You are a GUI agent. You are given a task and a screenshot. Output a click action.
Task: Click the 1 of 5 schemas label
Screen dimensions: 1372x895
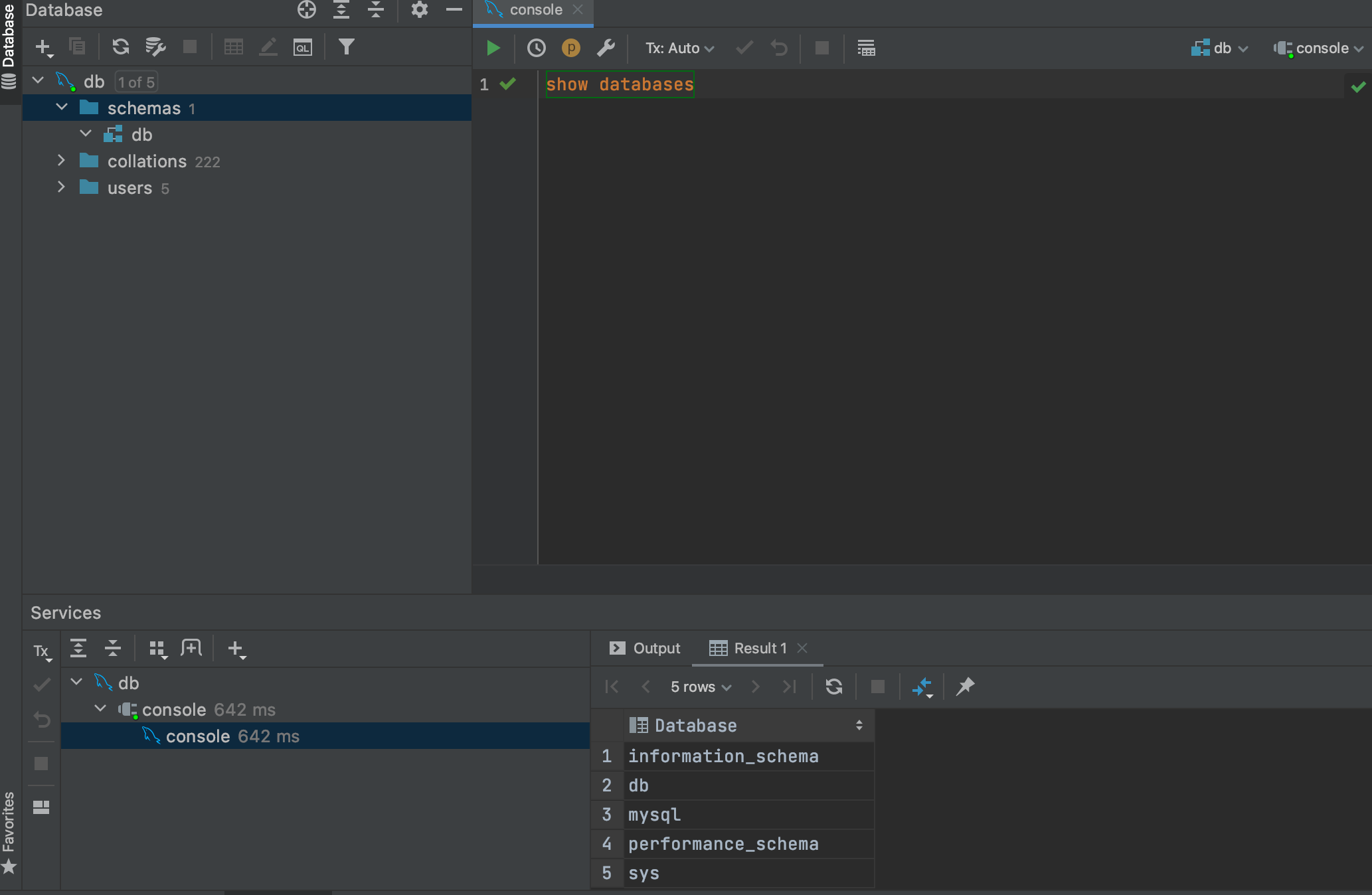pos(136,82)
